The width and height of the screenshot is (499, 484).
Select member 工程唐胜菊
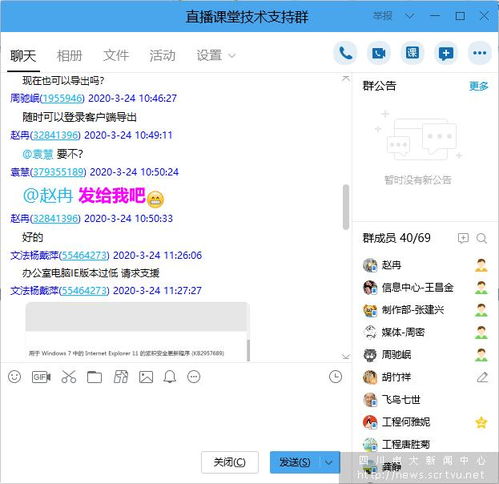click(425, 444)
